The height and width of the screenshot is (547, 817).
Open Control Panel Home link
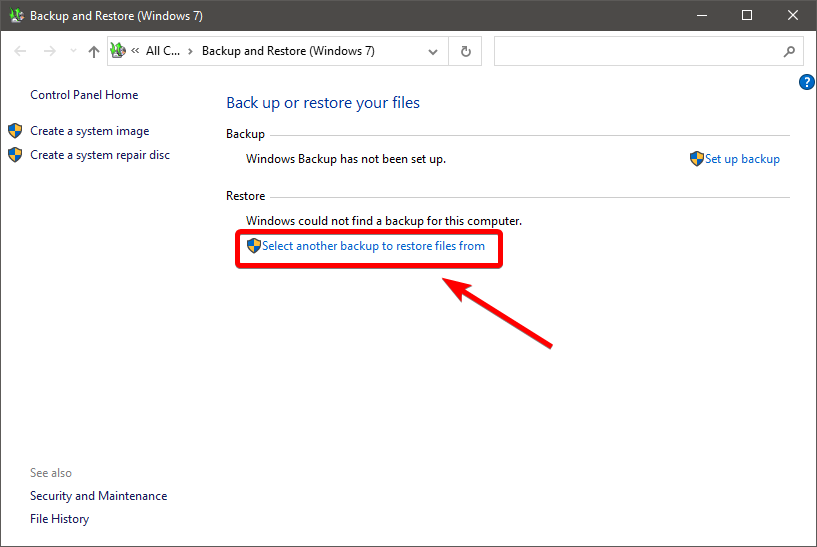click(84, 95)
